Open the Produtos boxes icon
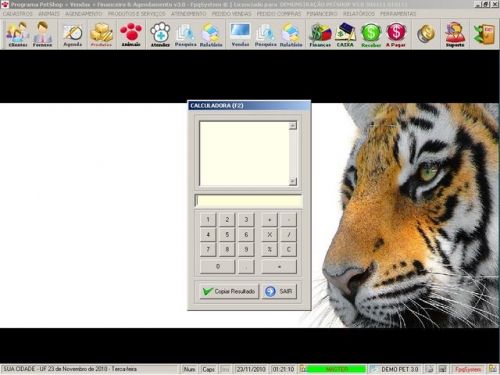Image resolution: width=500 pixels, height=375 pixels. click(x=101, y=34)
